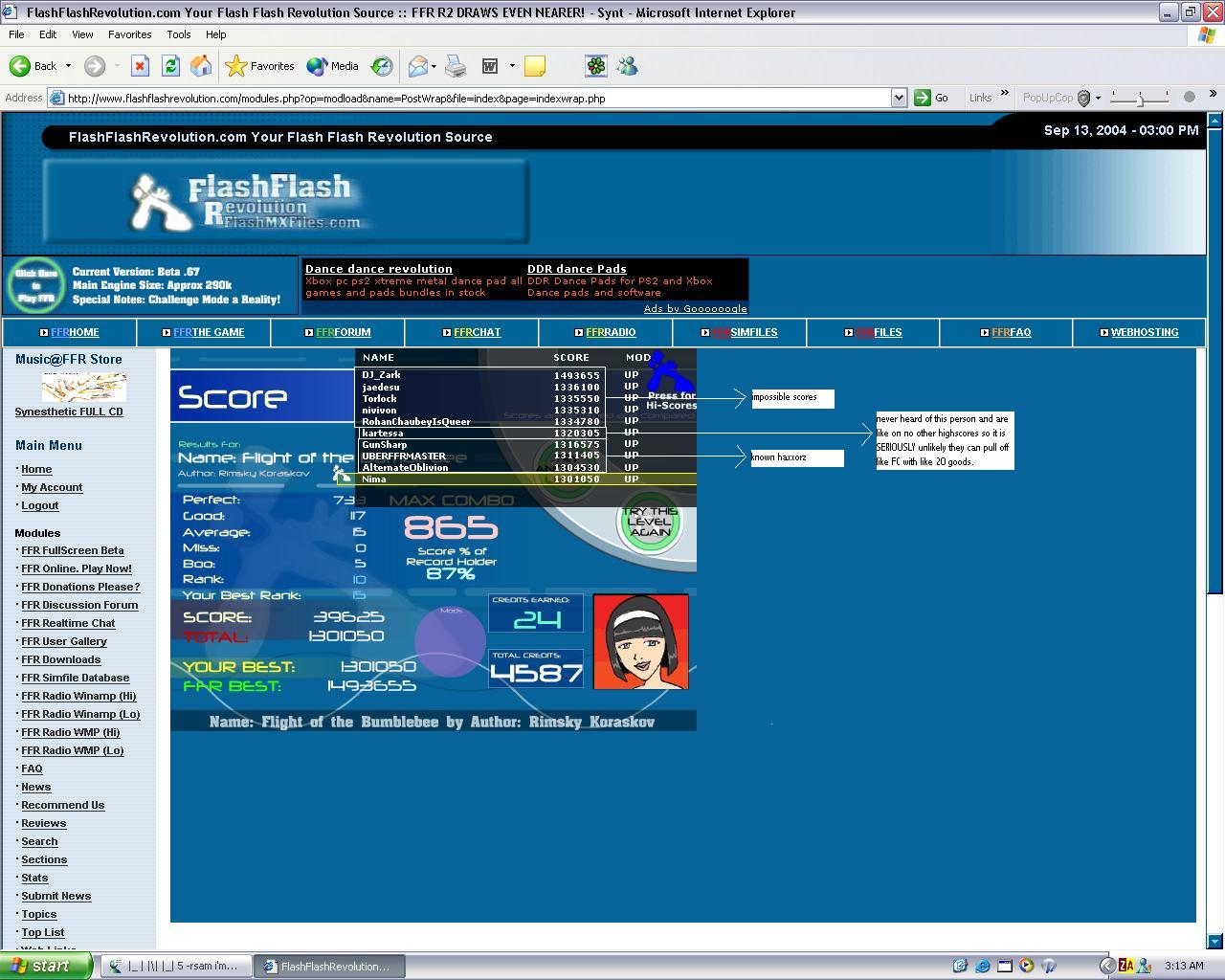
Task: Click the Stop toolbar icon
Action: [x=140, y=66]
